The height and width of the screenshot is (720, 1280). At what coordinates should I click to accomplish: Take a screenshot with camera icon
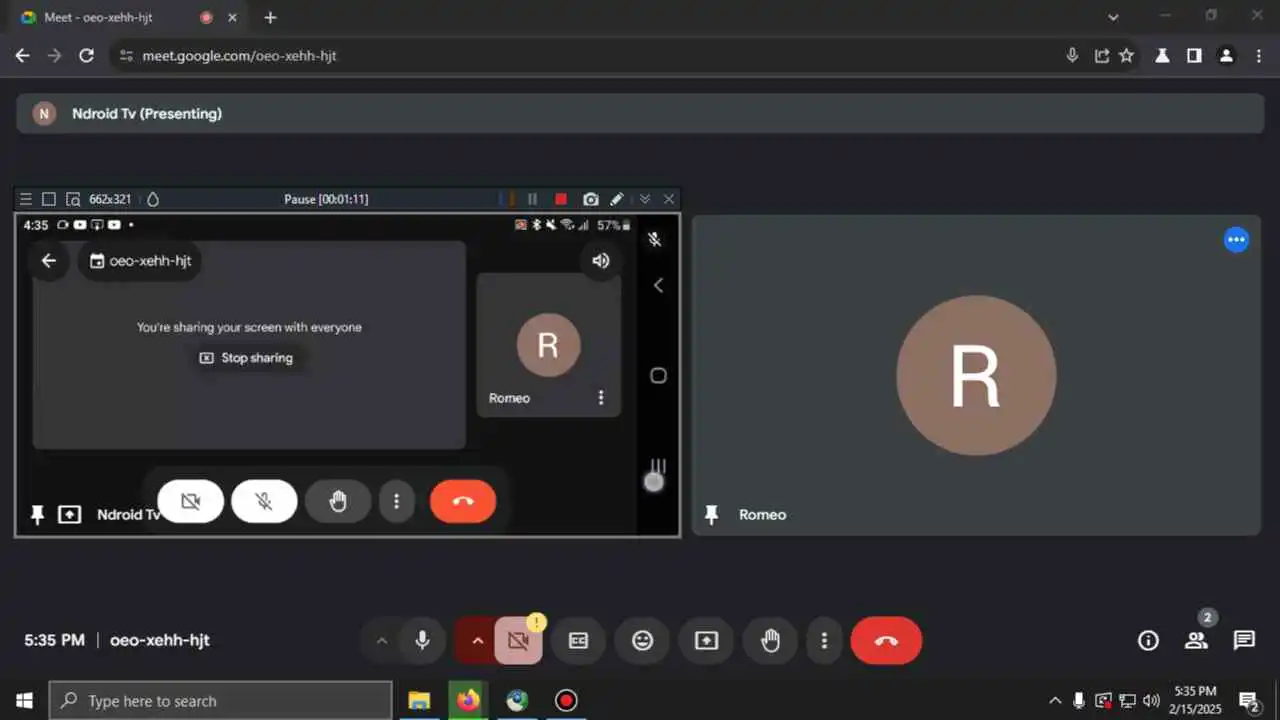[591, 199]
